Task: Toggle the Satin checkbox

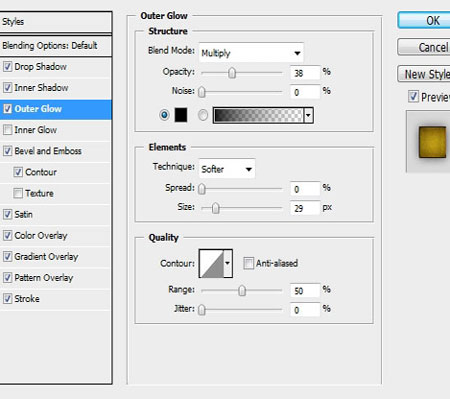Action: pos(7,214)
